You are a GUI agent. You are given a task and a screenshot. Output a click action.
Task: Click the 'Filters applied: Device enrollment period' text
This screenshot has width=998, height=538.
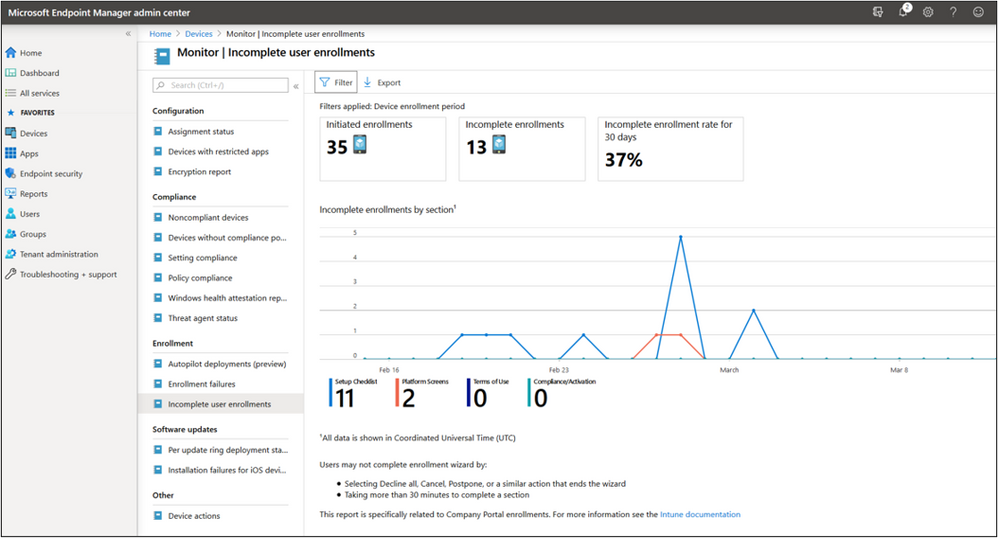392,106
